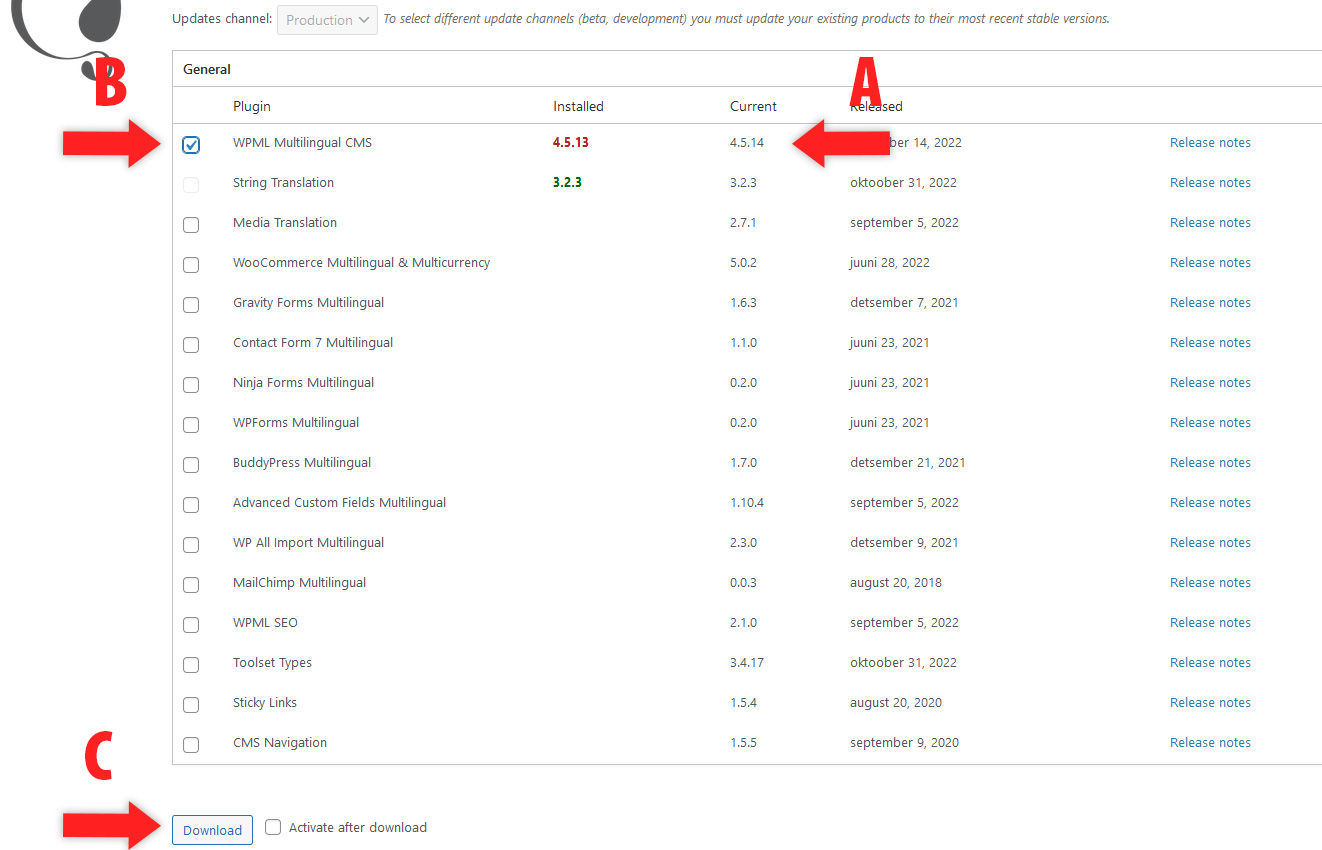This screenshot has width=1322, height=850.
Task: Click the Download button
Action: coord(212,830)
